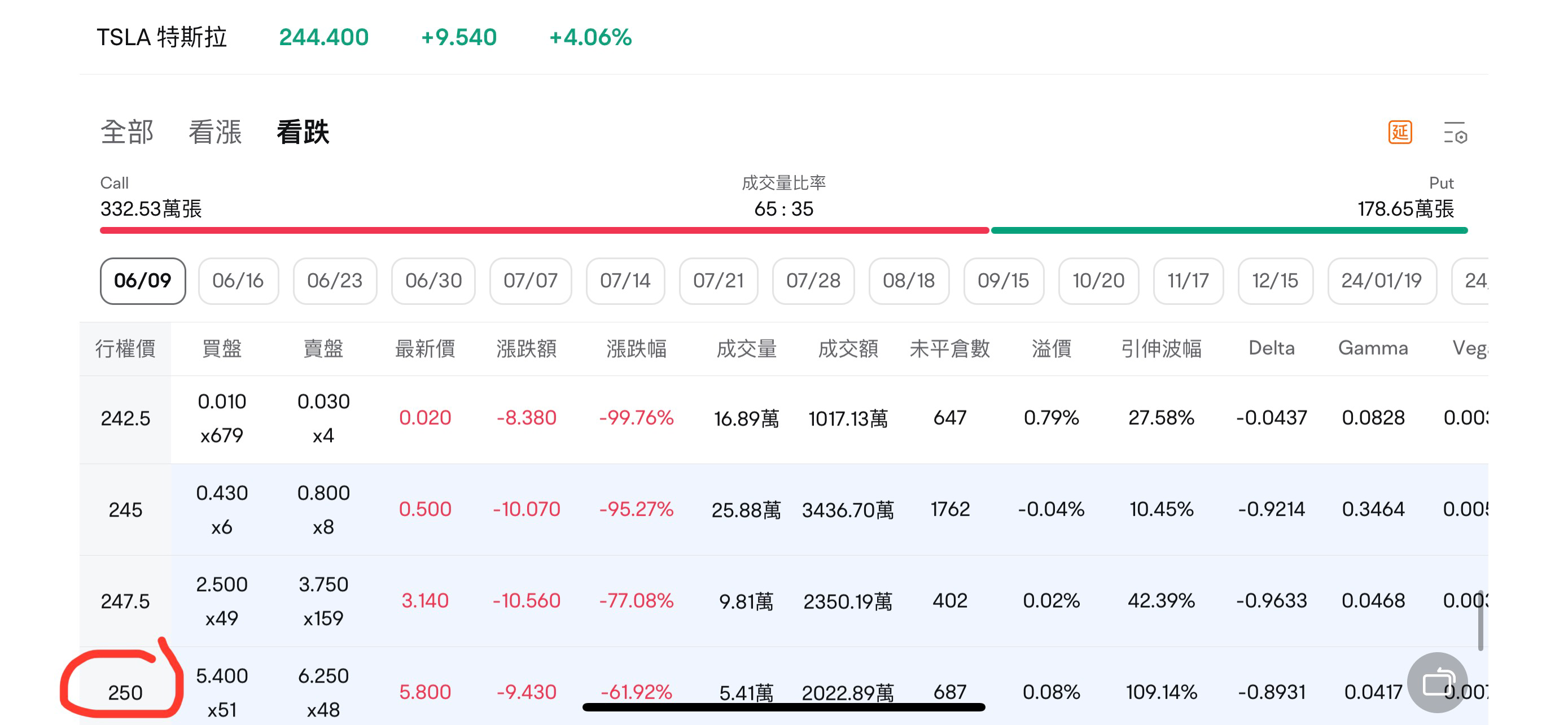Open the 250 strike row
This screenshot has height=725, width=1568.
[x=783, y=686]
